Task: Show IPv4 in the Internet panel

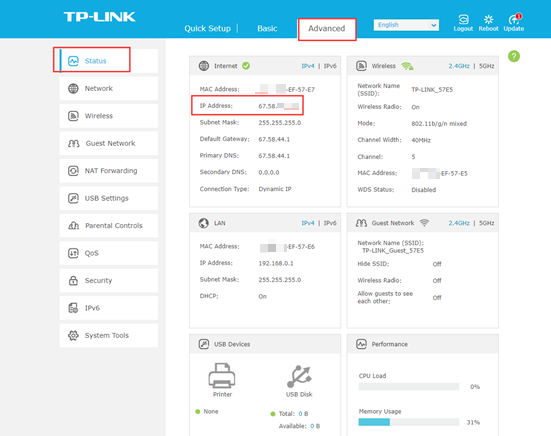Action: pos(308,66)
